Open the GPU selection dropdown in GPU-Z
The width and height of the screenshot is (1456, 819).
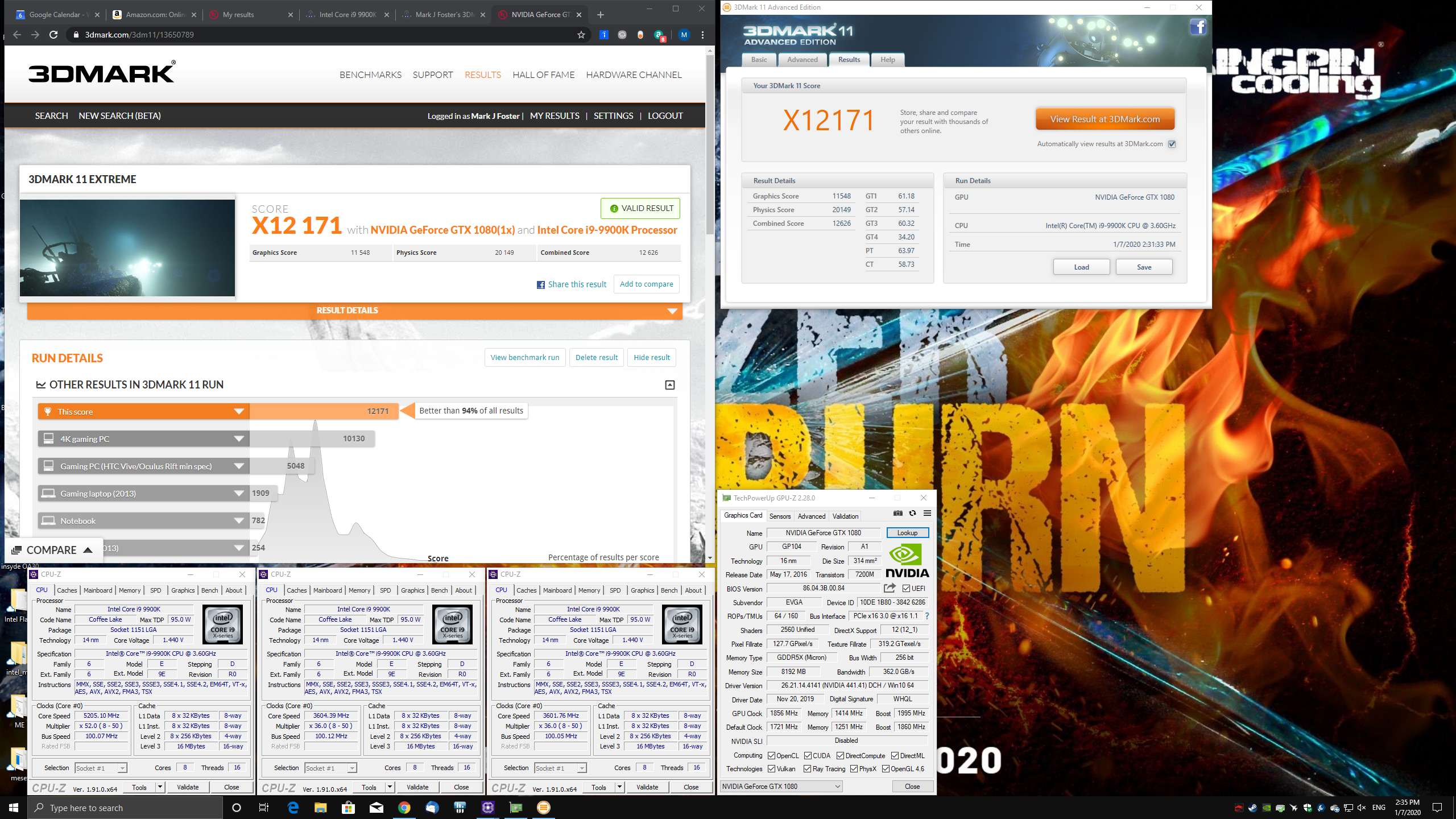coord(780,786)
